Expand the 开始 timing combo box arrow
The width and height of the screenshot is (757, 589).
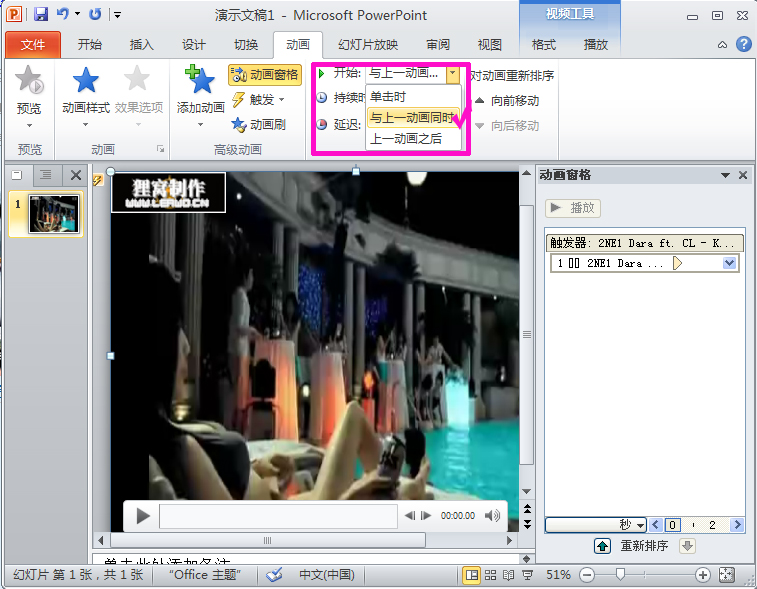coord(452,74)
